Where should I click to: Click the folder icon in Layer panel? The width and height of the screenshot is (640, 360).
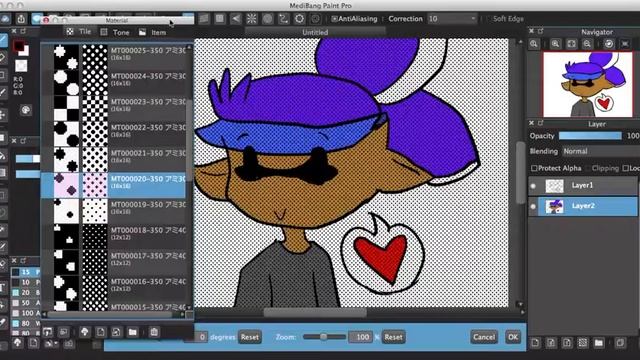598,343
